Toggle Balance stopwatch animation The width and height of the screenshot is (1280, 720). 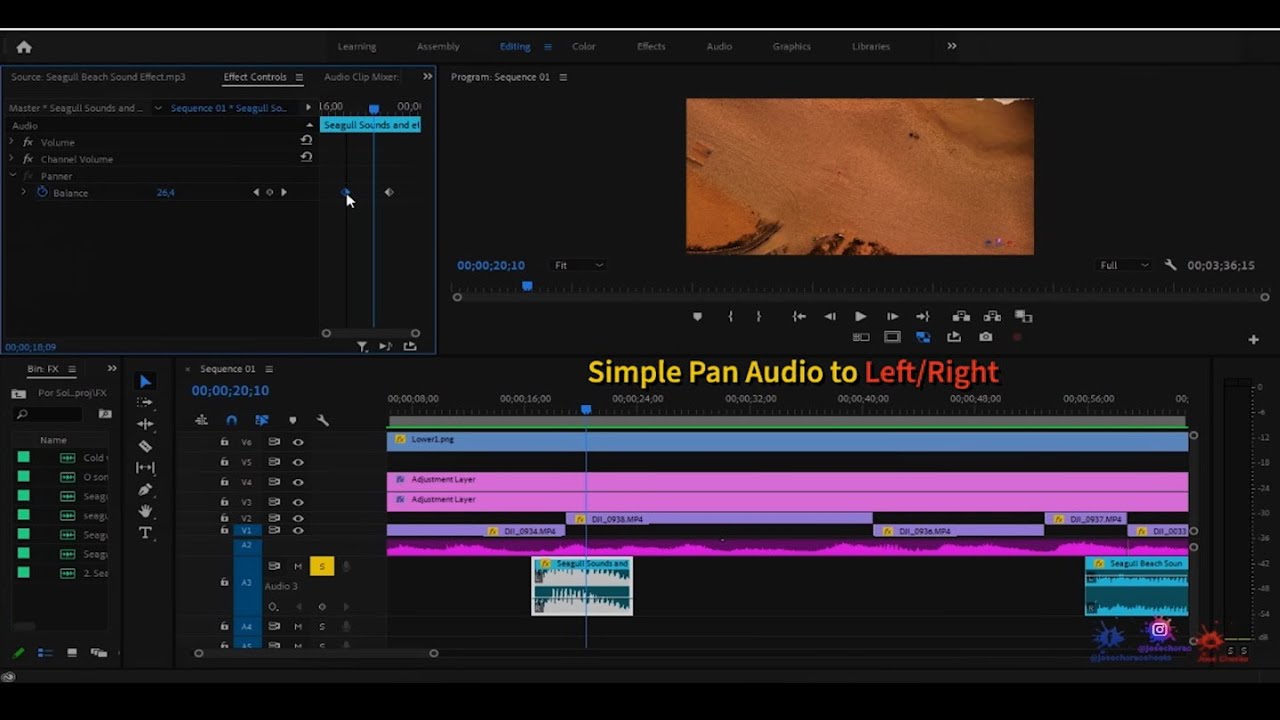point(42,192)
